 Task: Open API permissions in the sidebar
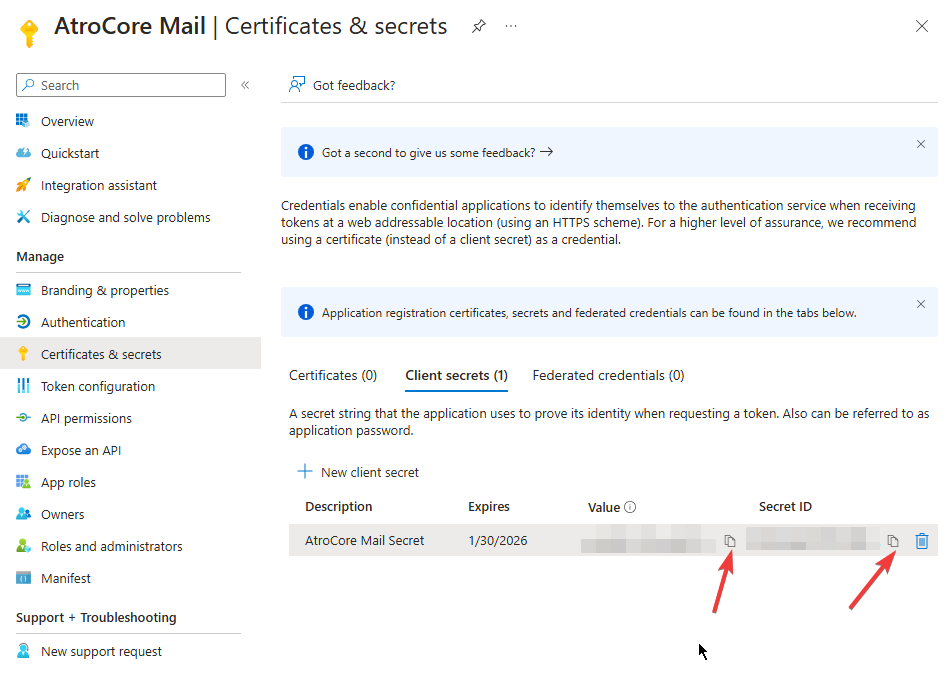(x=86, y=418)
